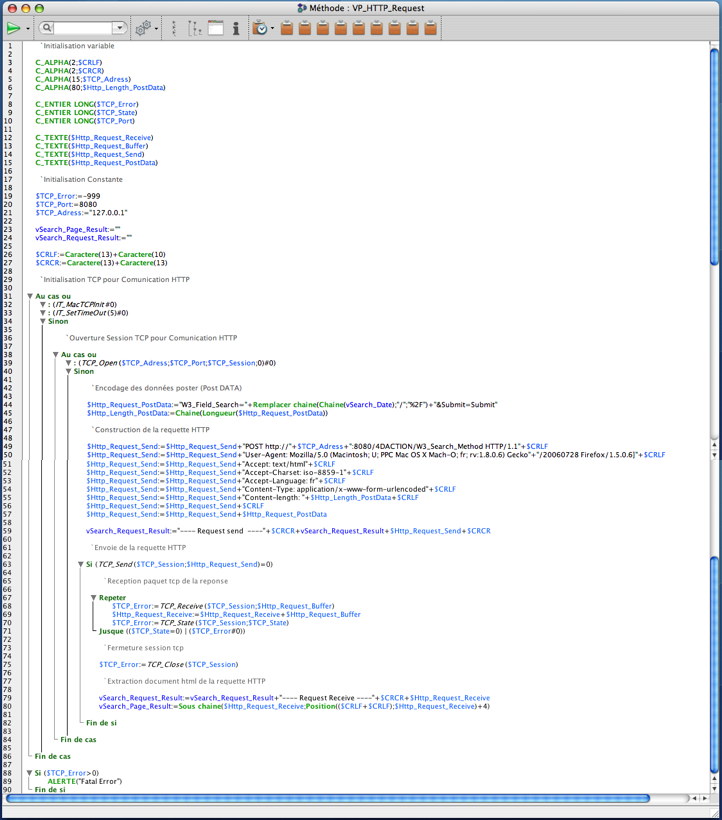
Task: Collapse the first 'Sinon' branch
Action: click(43, 322)
